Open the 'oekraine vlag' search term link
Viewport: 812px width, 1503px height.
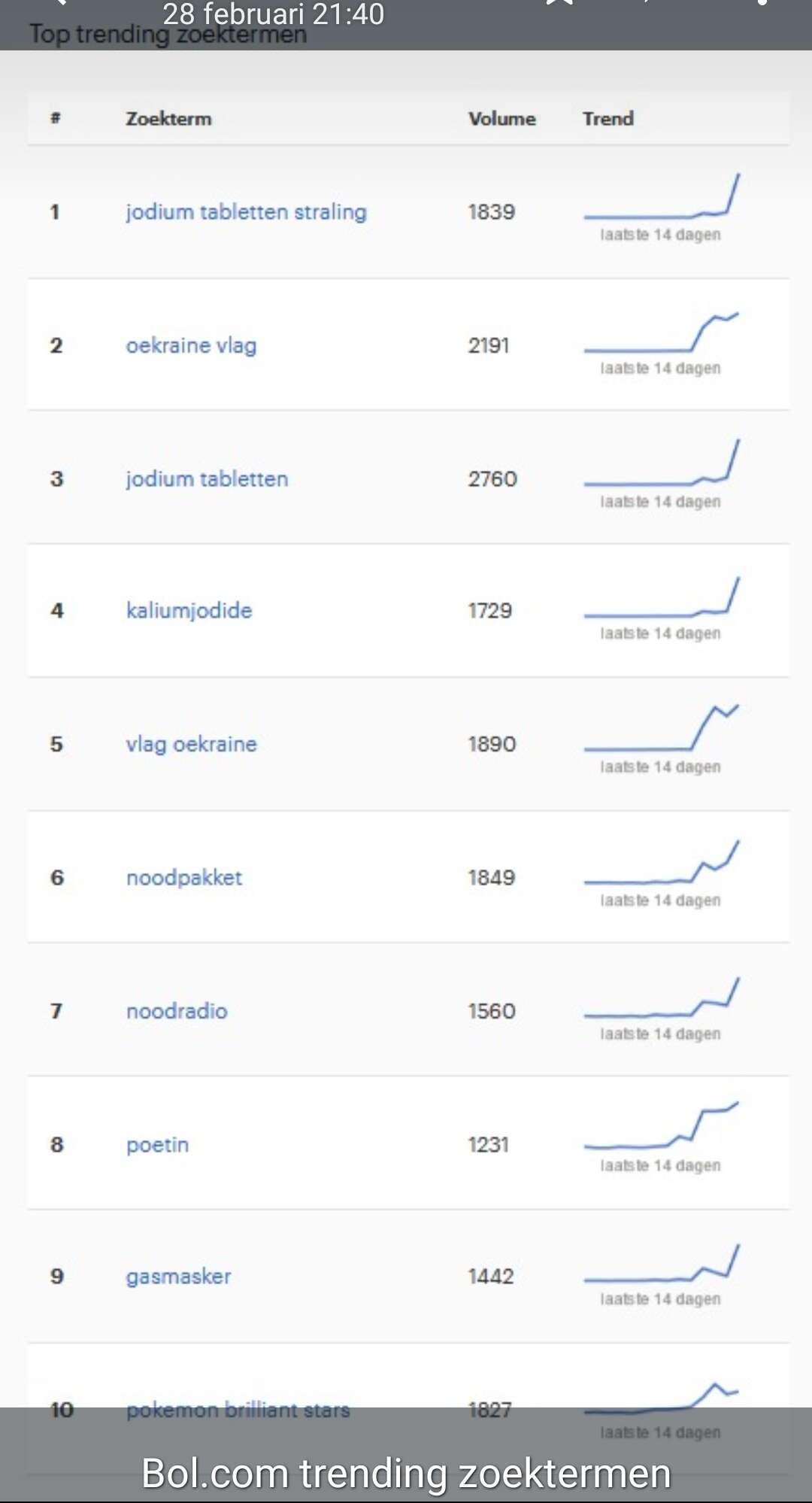coord(191,345)
